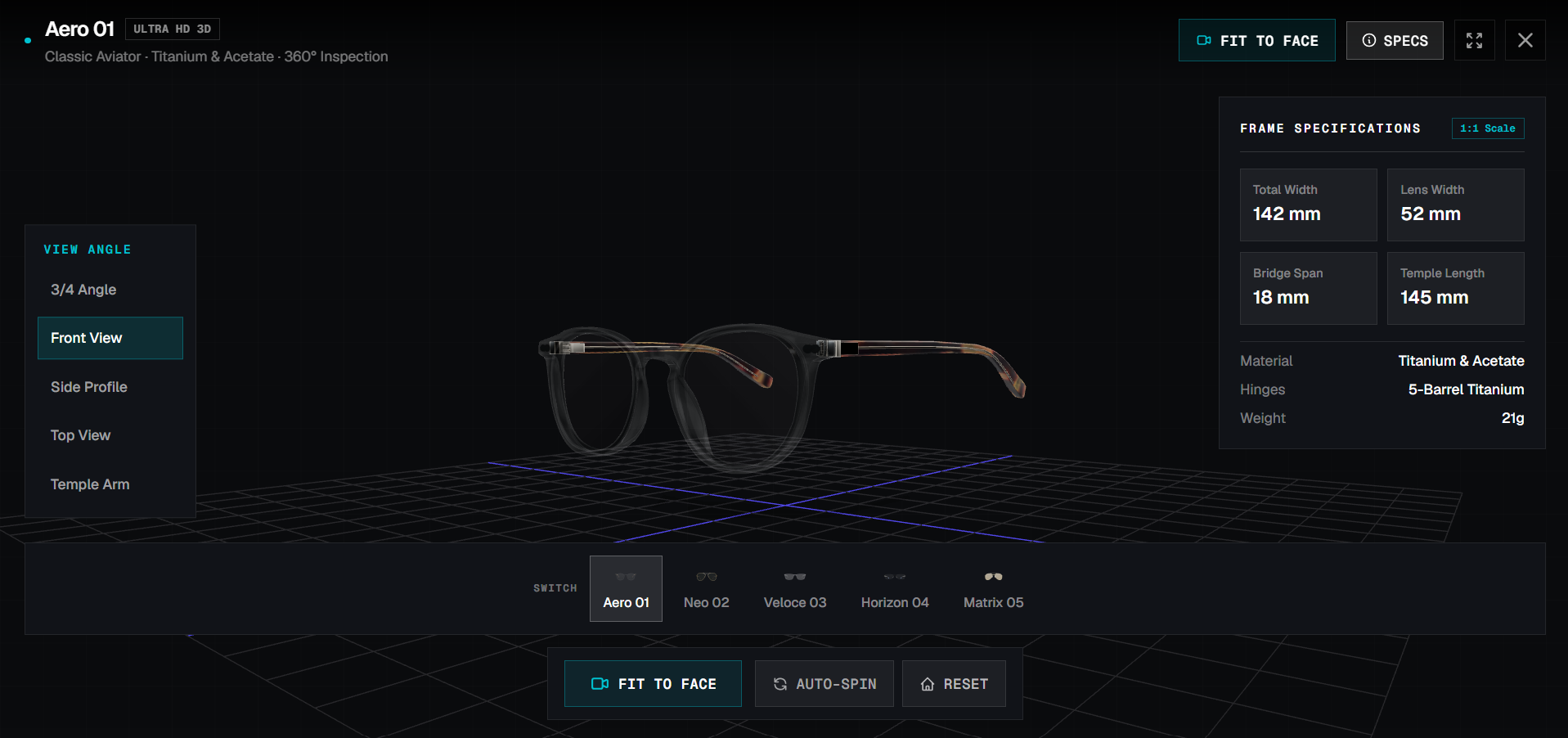Show the Temple Arm view
The height and width of the screenshot is (738, 1568).
click(110, 484)
